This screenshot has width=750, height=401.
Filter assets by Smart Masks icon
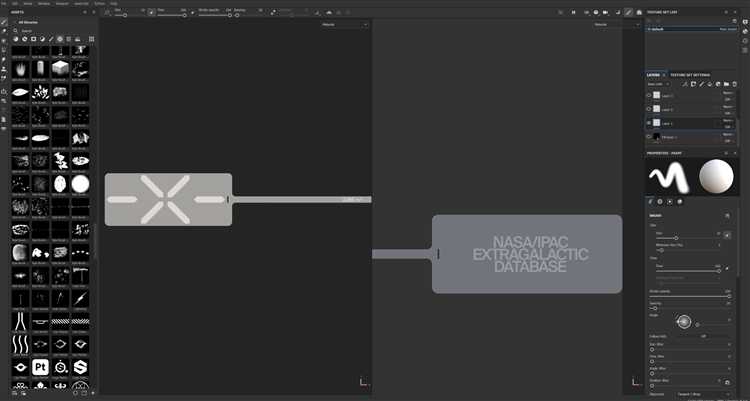[x=33, y=39]
